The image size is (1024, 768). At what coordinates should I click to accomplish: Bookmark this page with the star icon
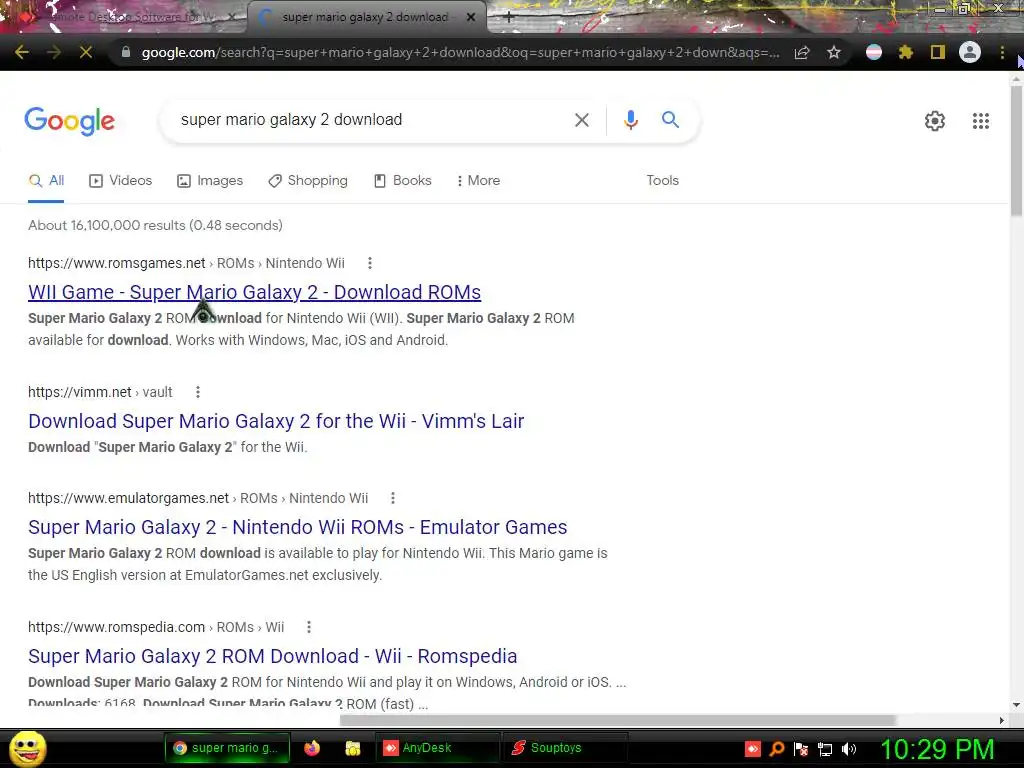[x=834, y=52]
